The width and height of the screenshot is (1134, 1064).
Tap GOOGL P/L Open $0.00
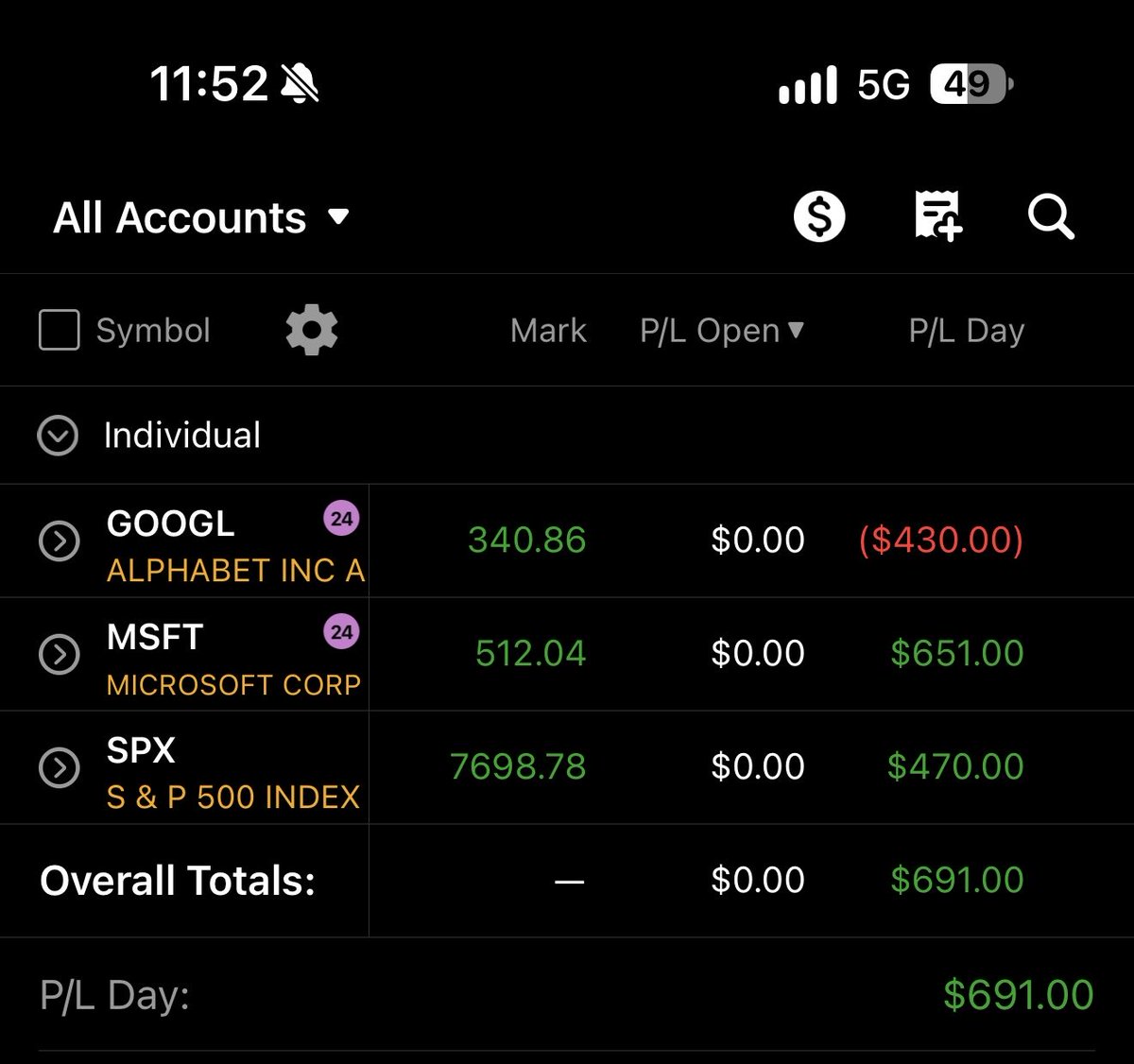click(758, 540)
